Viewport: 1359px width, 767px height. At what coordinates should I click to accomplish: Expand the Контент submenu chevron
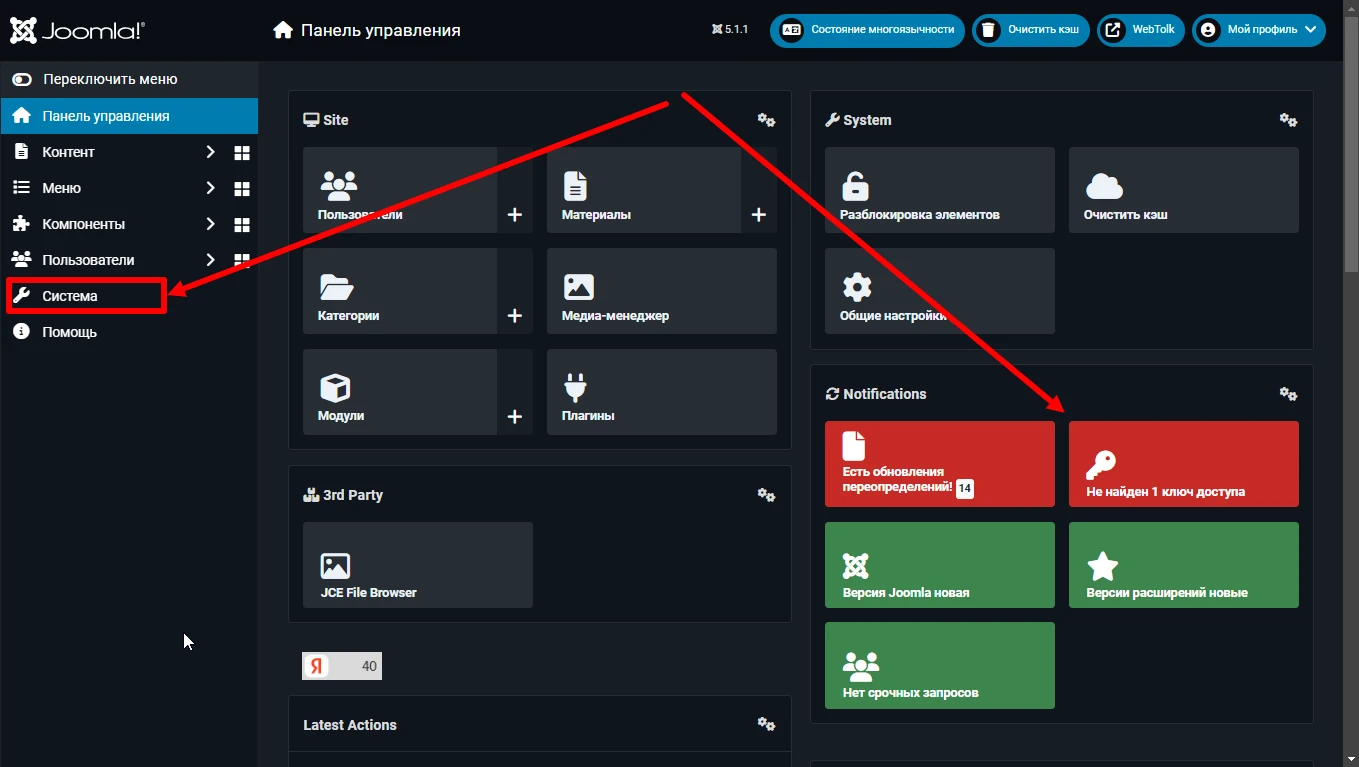point(210,152)
